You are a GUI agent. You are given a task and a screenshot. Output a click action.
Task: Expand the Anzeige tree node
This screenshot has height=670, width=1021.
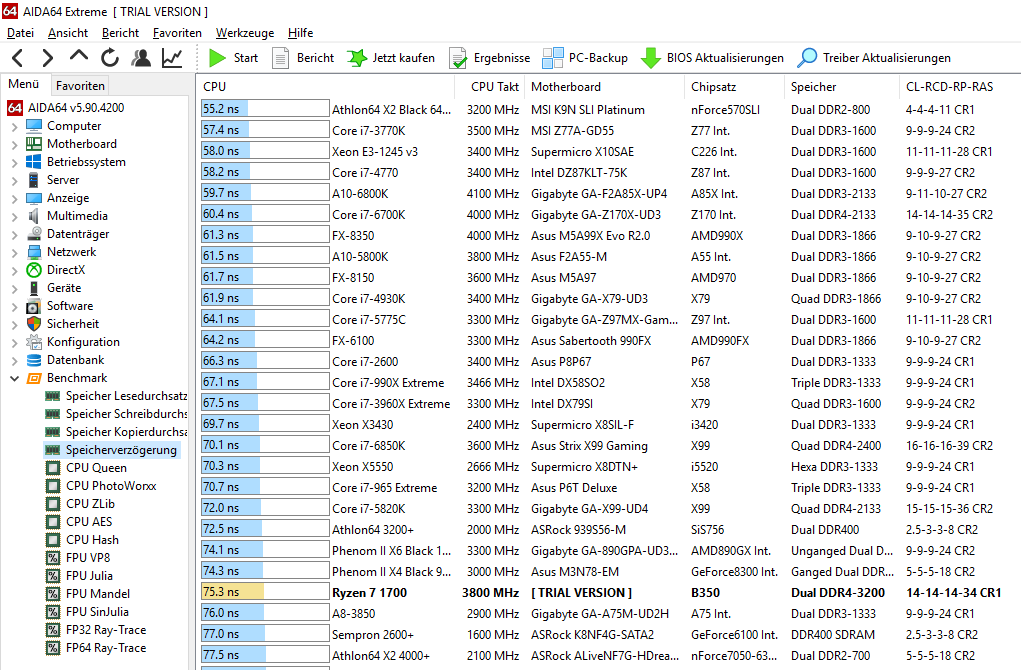coord(14,199)
